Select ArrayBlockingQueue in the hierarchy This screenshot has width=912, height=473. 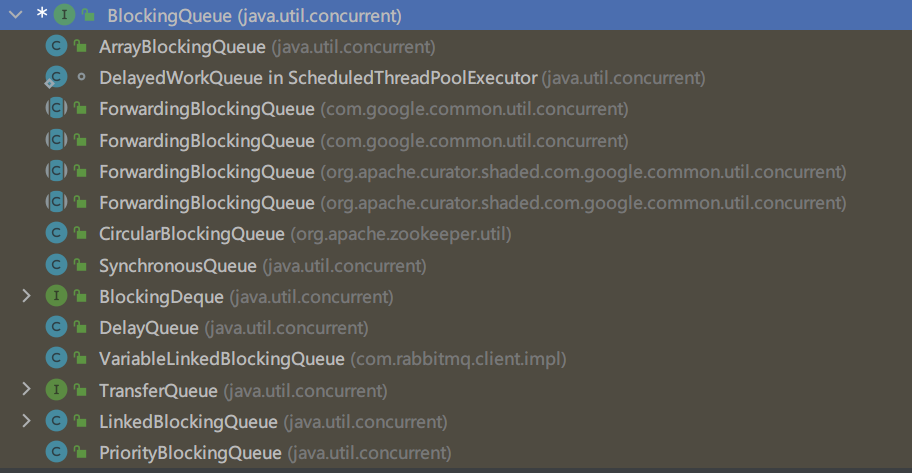182,47
